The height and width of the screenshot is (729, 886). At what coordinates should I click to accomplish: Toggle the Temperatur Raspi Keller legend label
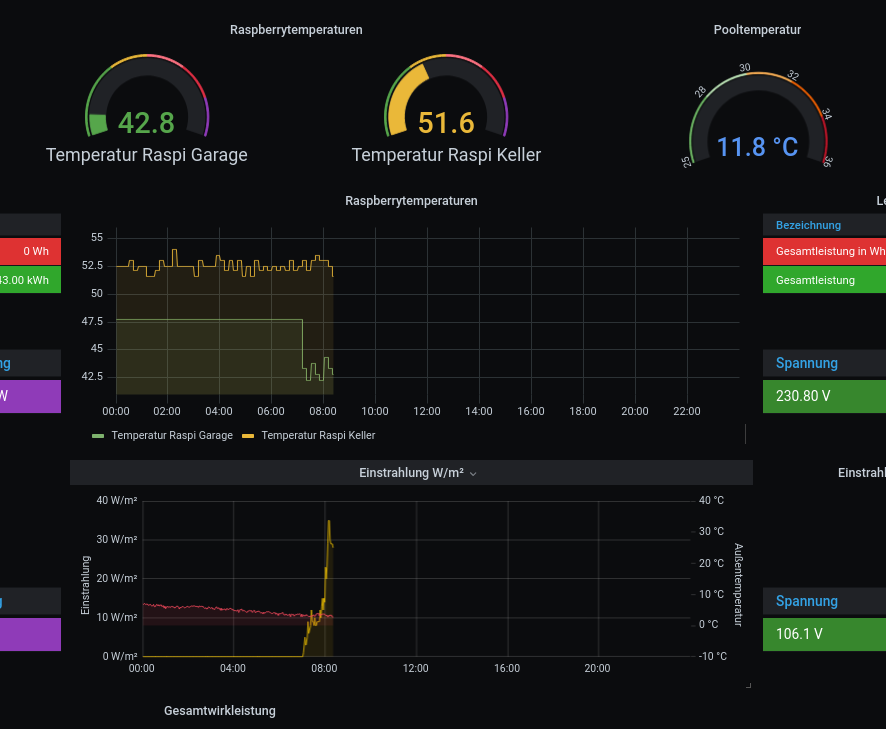(x=318, y=436)
